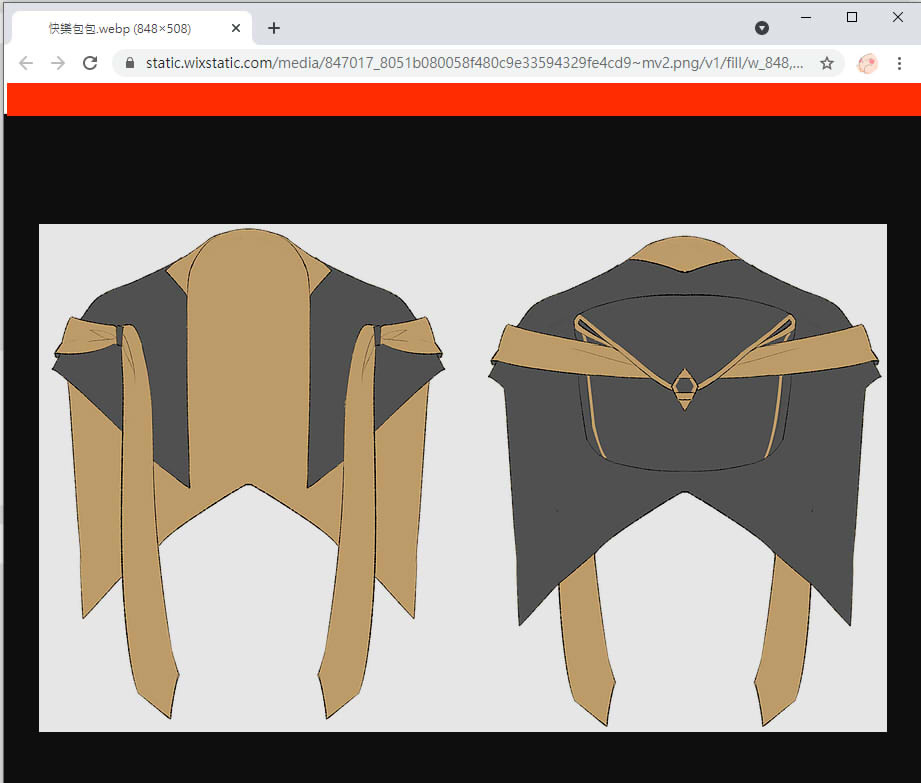Bookmark this page with the star
The width and height of the screenshot is (921, 783).
click(x=826, y=63)
